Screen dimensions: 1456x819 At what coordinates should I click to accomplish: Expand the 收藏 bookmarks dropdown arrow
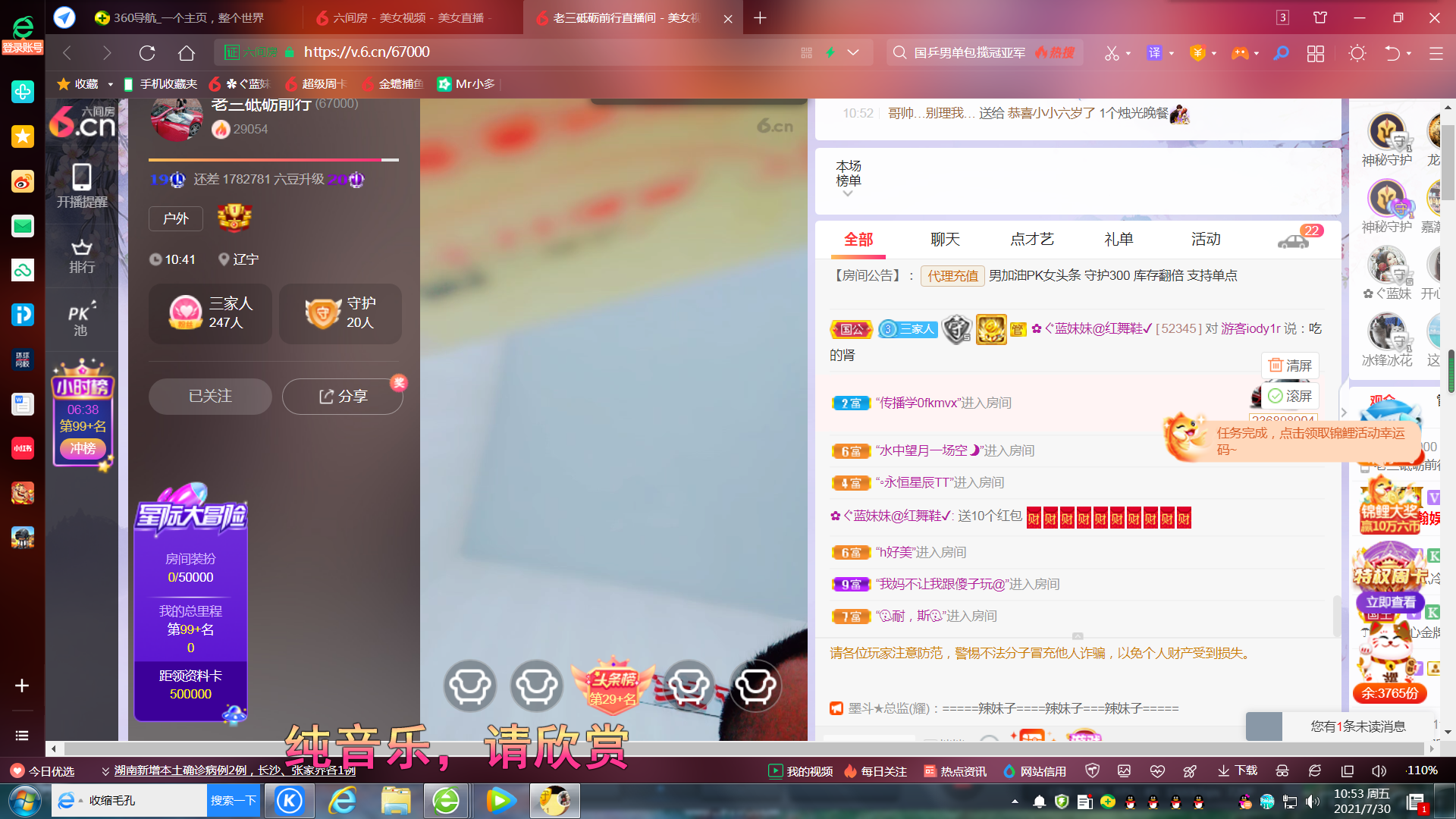tap(110, 84)
